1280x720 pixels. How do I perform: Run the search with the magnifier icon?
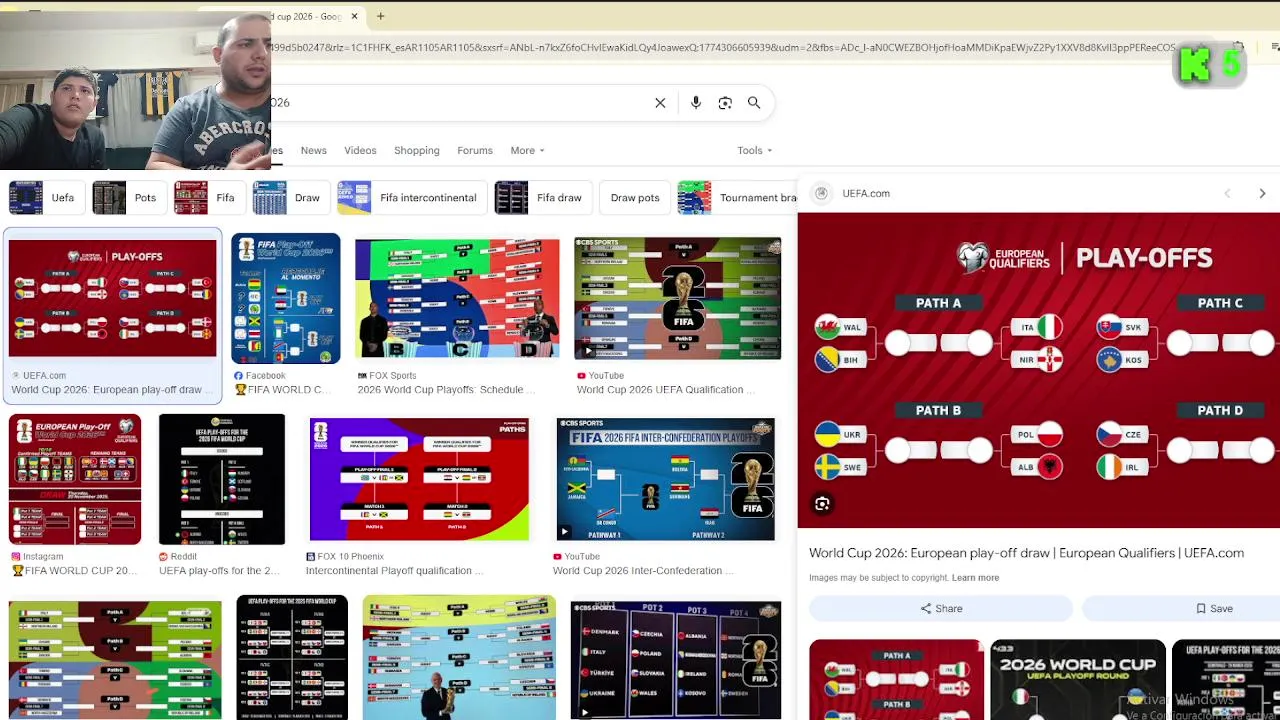754,103
